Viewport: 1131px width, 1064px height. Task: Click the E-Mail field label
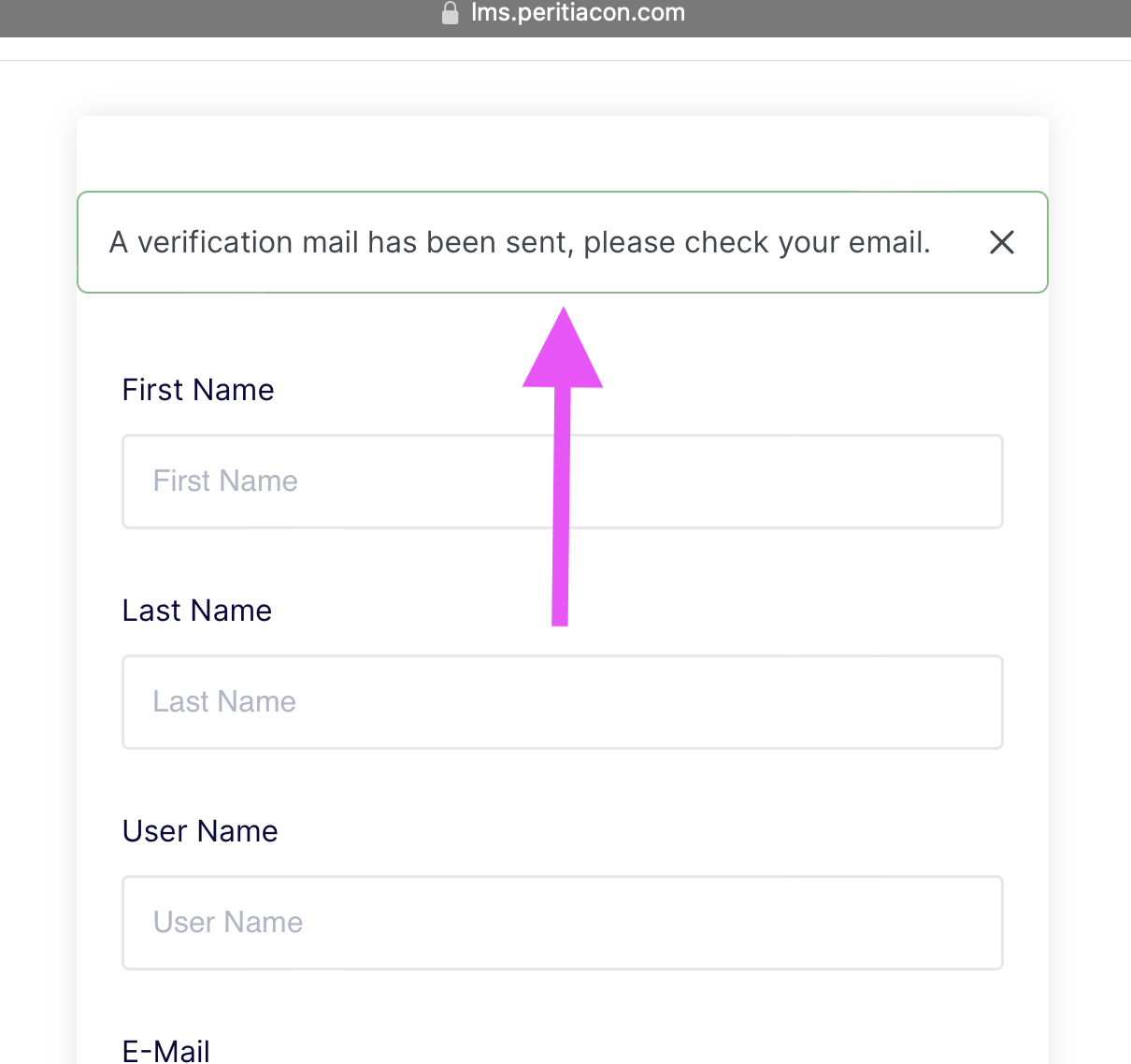166,1051
